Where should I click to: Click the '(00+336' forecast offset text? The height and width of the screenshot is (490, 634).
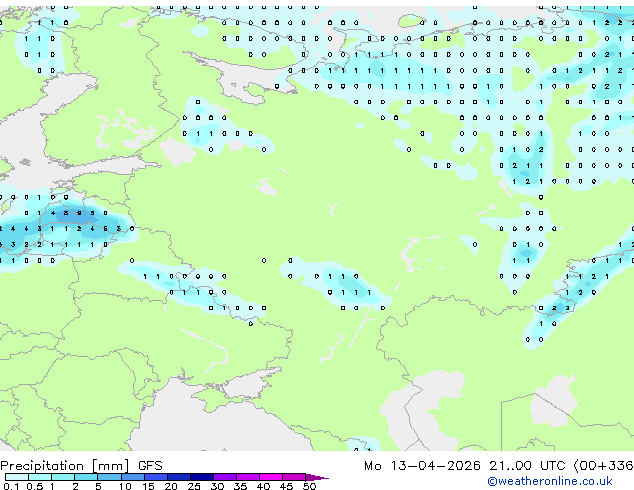tap(603, 466)
